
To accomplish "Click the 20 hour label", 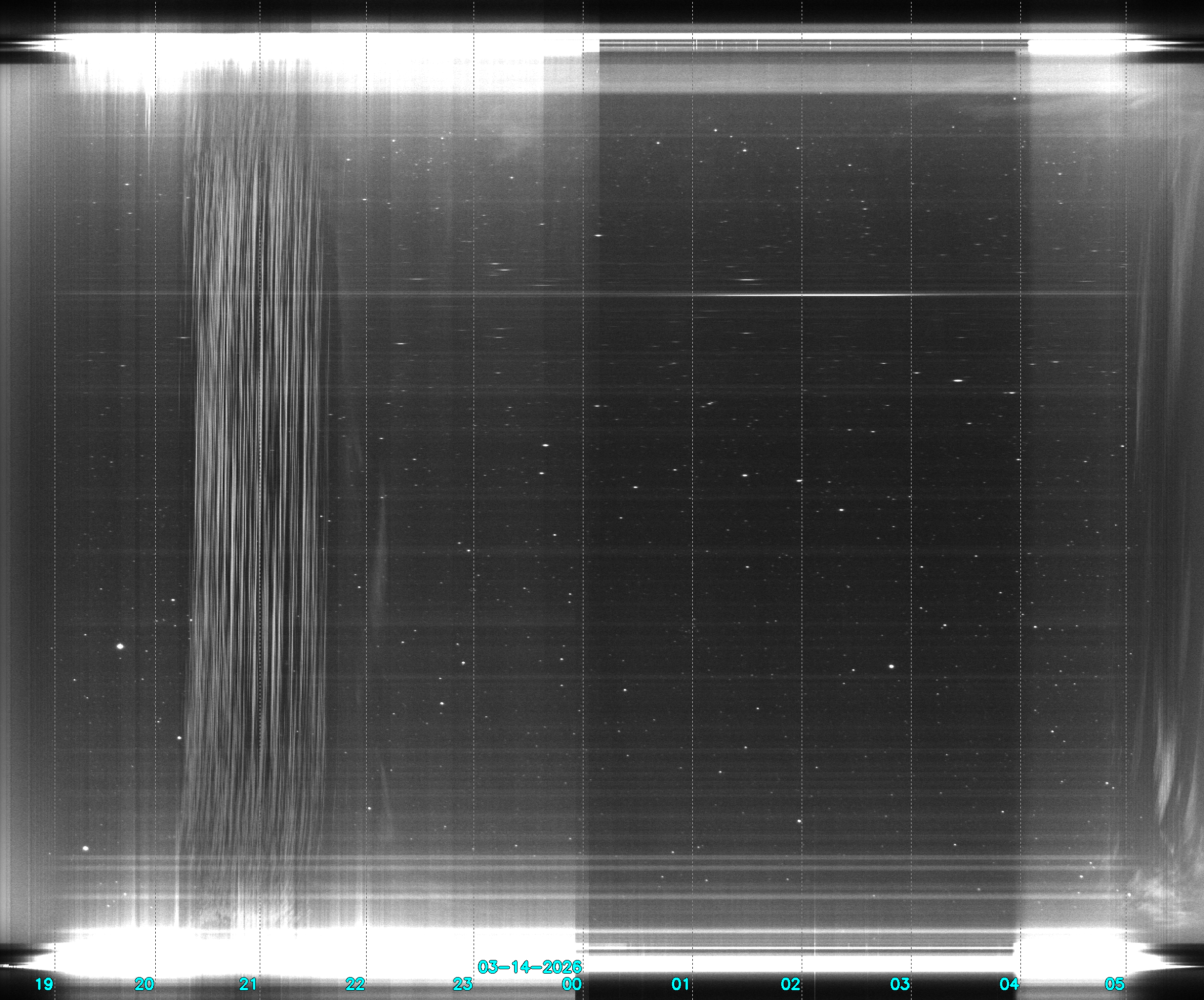I will click(x=145, y=984).
